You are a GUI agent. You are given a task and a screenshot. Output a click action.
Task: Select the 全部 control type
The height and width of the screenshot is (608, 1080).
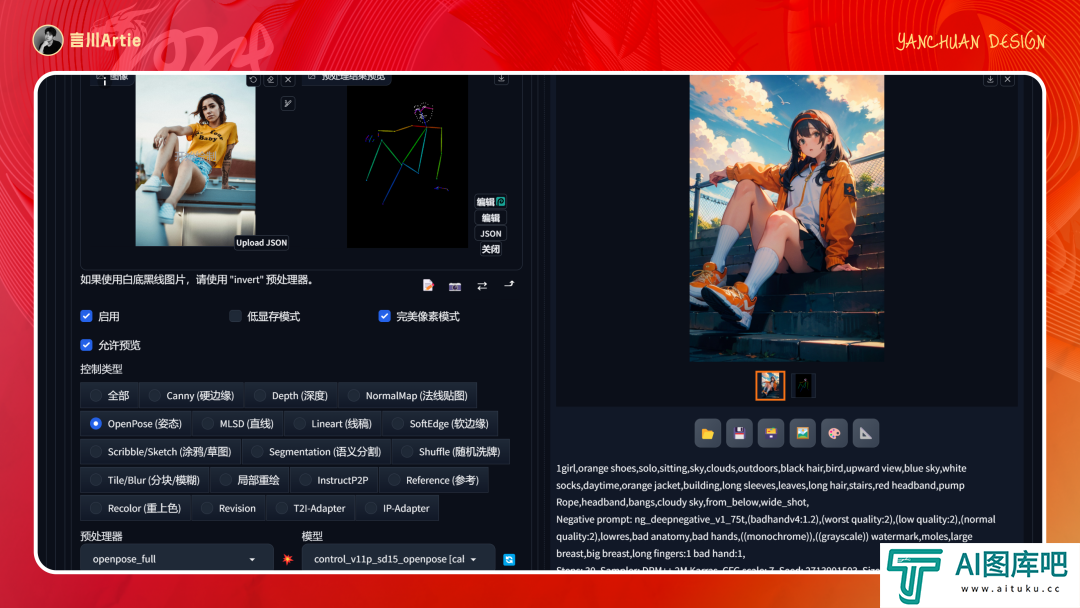(x=109, y=395)
